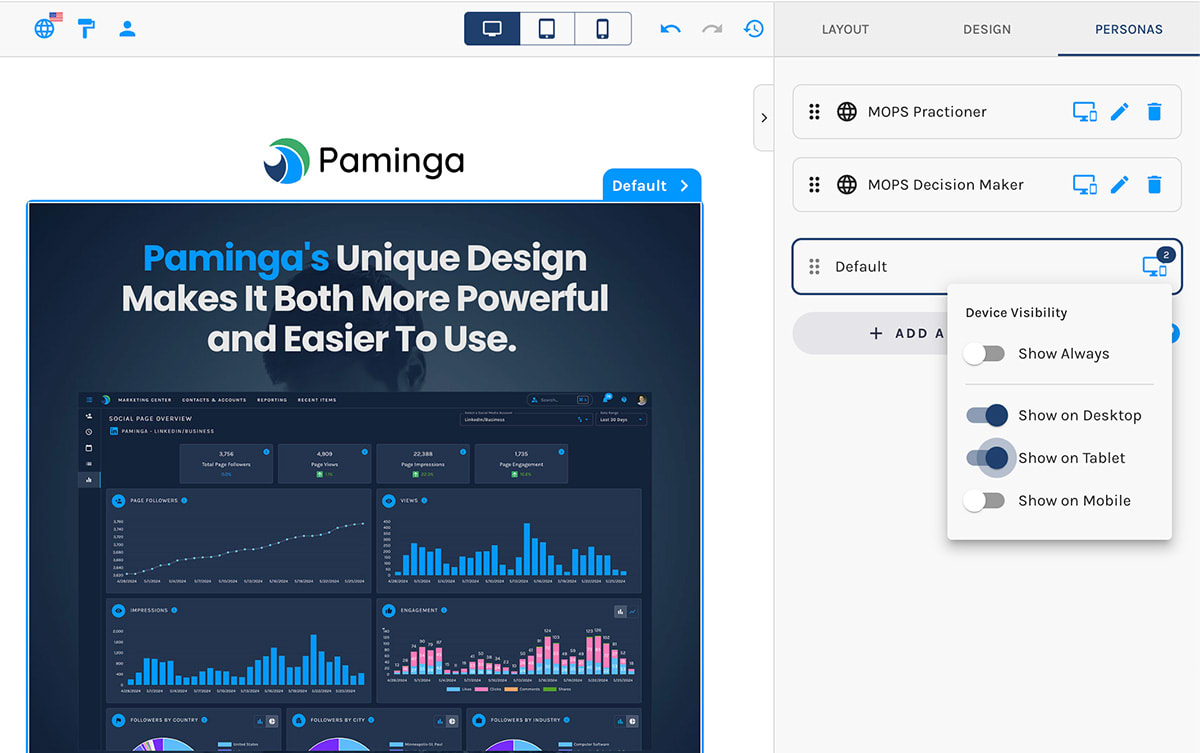Undo the last change

[x=670, y=29]
